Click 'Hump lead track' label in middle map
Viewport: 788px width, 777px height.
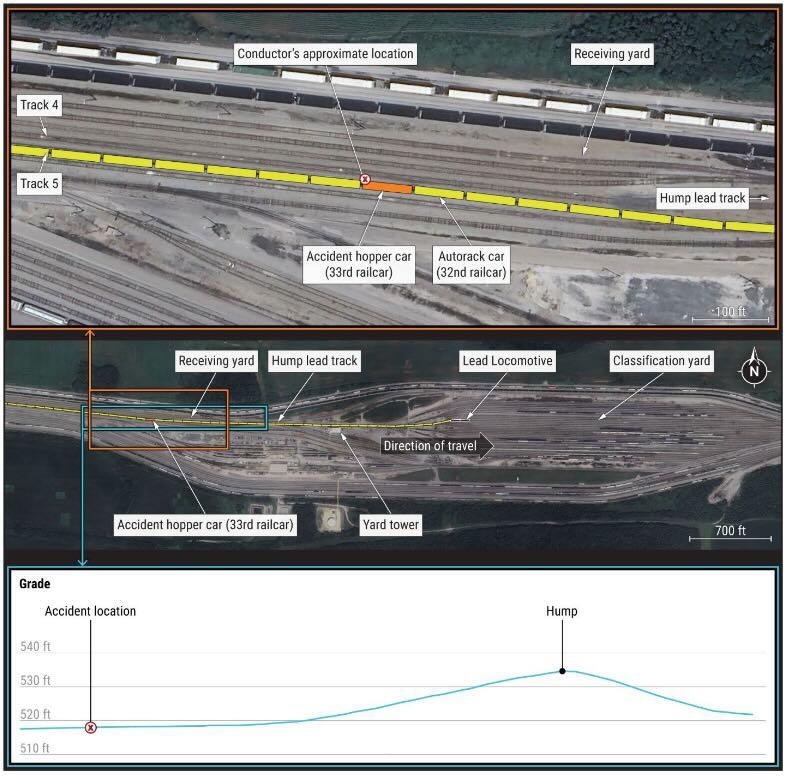[314, 361]
